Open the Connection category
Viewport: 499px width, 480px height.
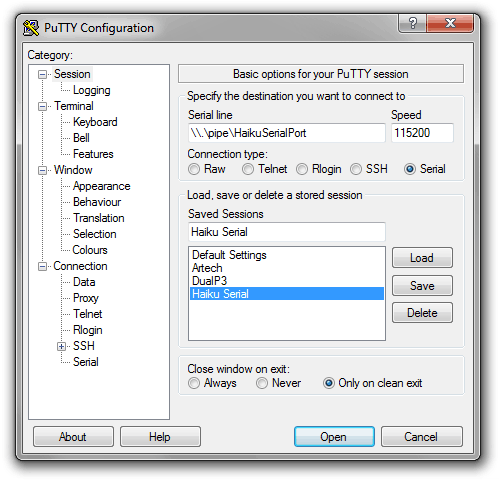pyautogui.click(x=80, y=266)
